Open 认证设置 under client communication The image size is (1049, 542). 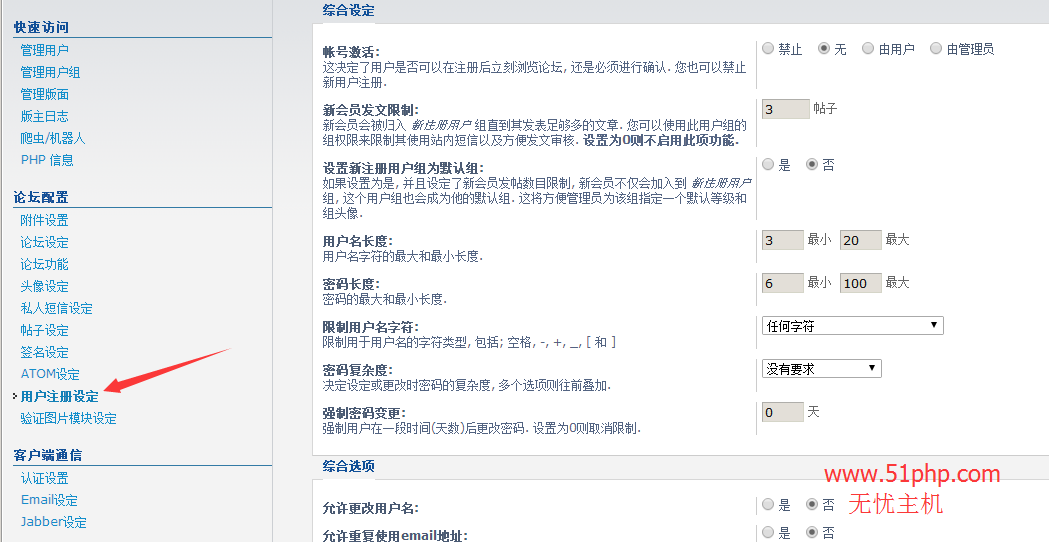click(x=44, y=478)
